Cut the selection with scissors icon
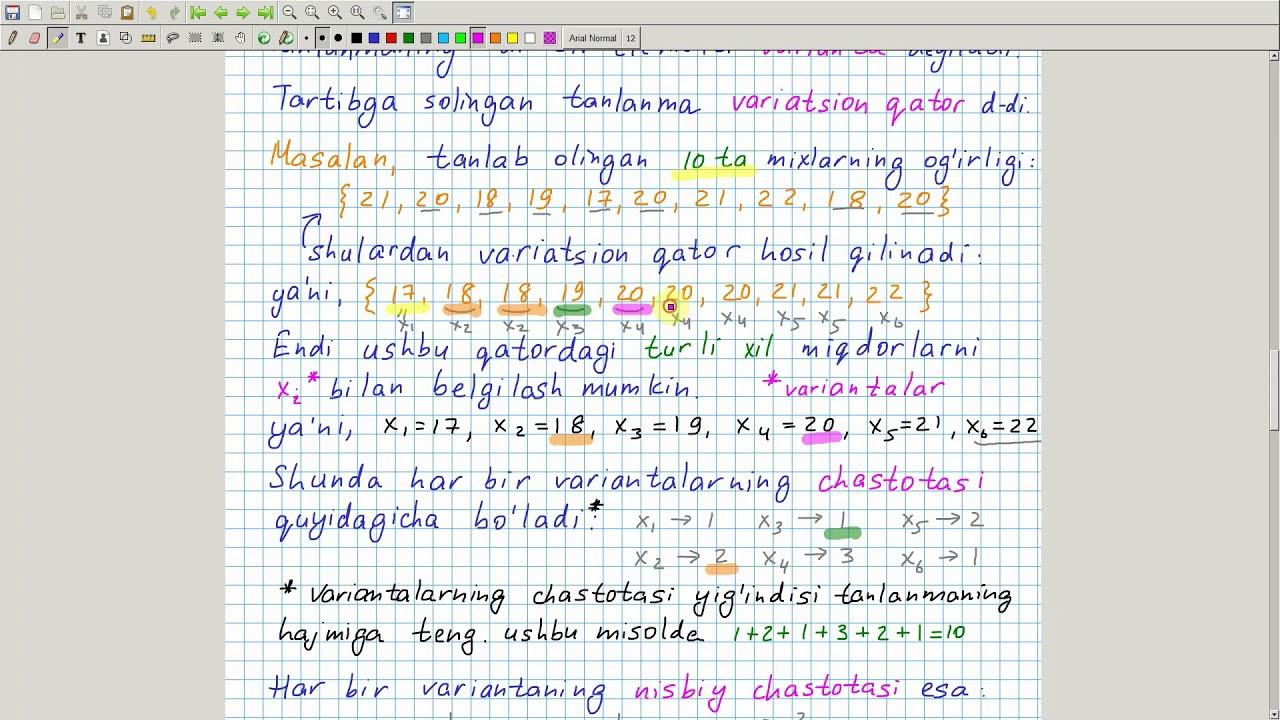The height and width of the screenshot is (720, 1280). click(x=81, y=13)
